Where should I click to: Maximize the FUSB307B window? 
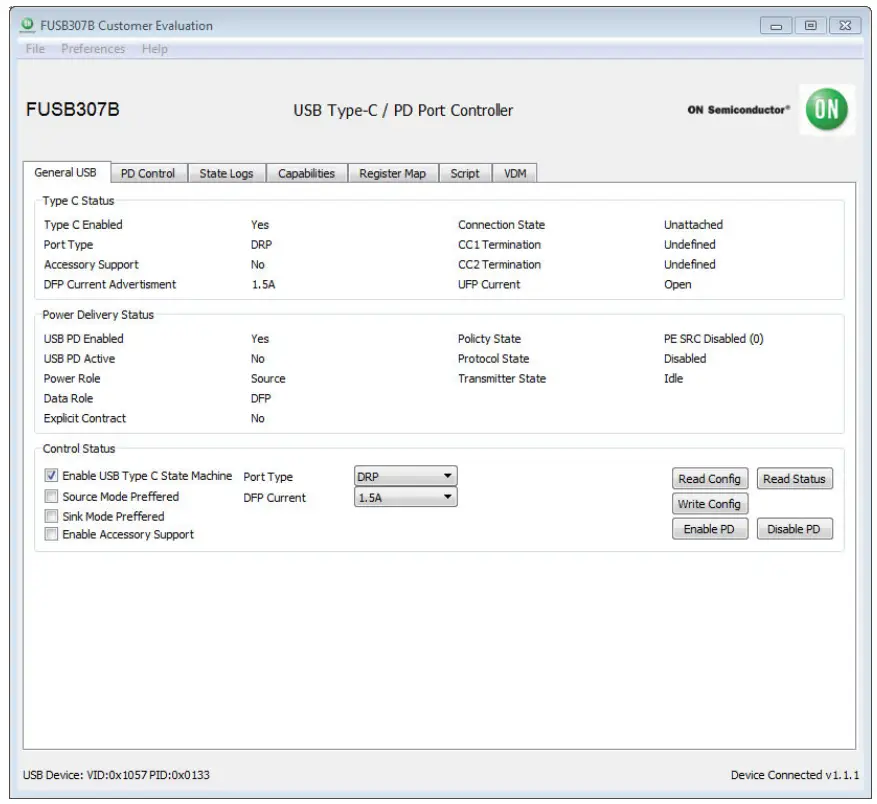point(810,26)
